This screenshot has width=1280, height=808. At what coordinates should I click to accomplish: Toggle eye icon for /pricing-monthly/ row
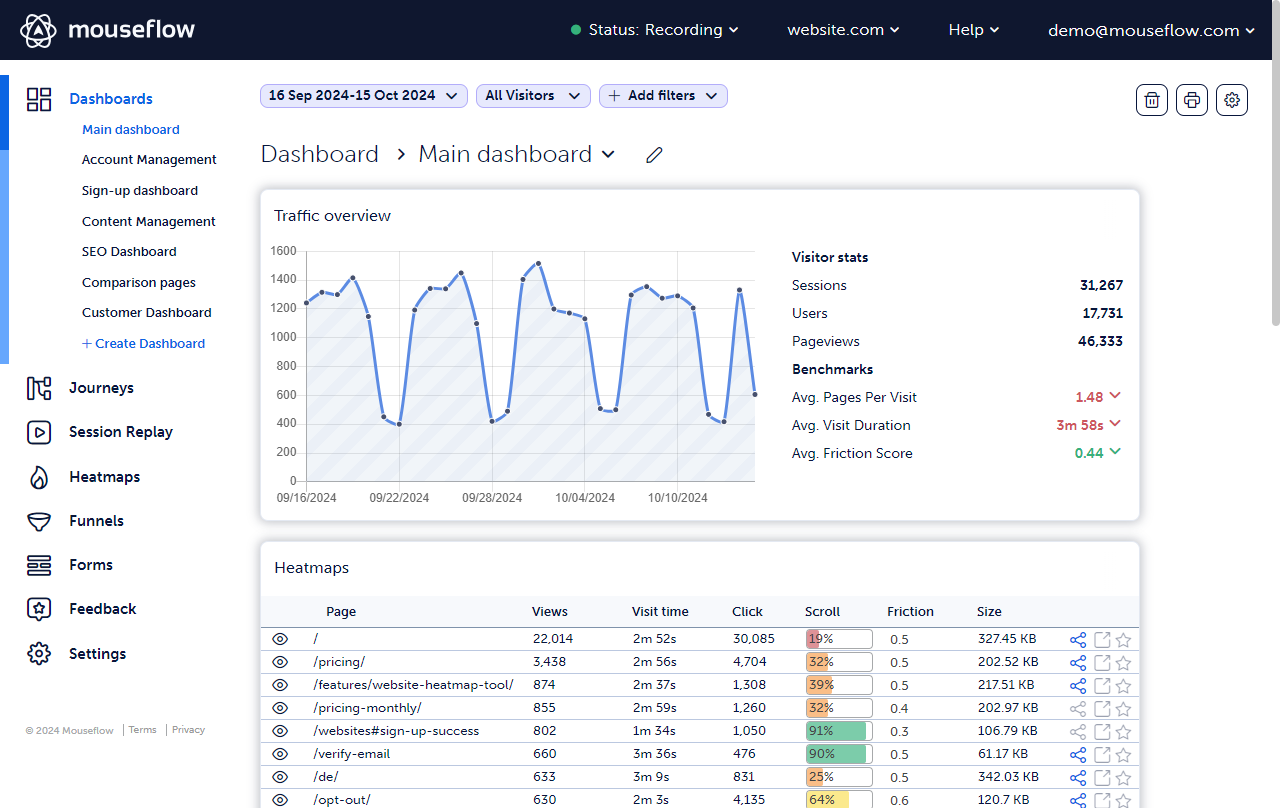tap(280, 708)
